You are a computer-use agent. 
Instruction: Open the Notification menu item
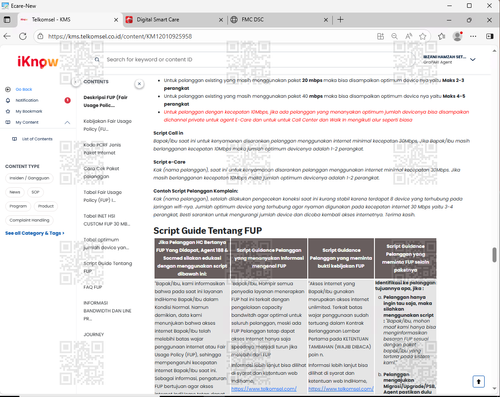click(27, 100)
